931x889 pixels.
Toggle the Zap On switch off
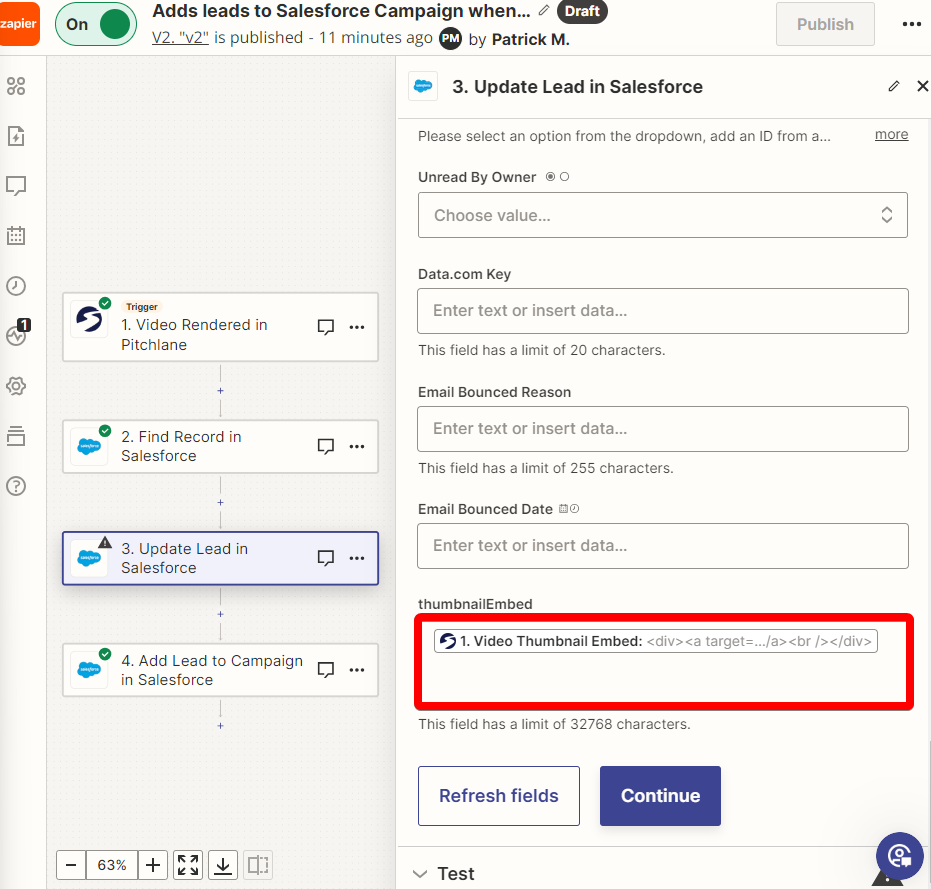[96, 24]
